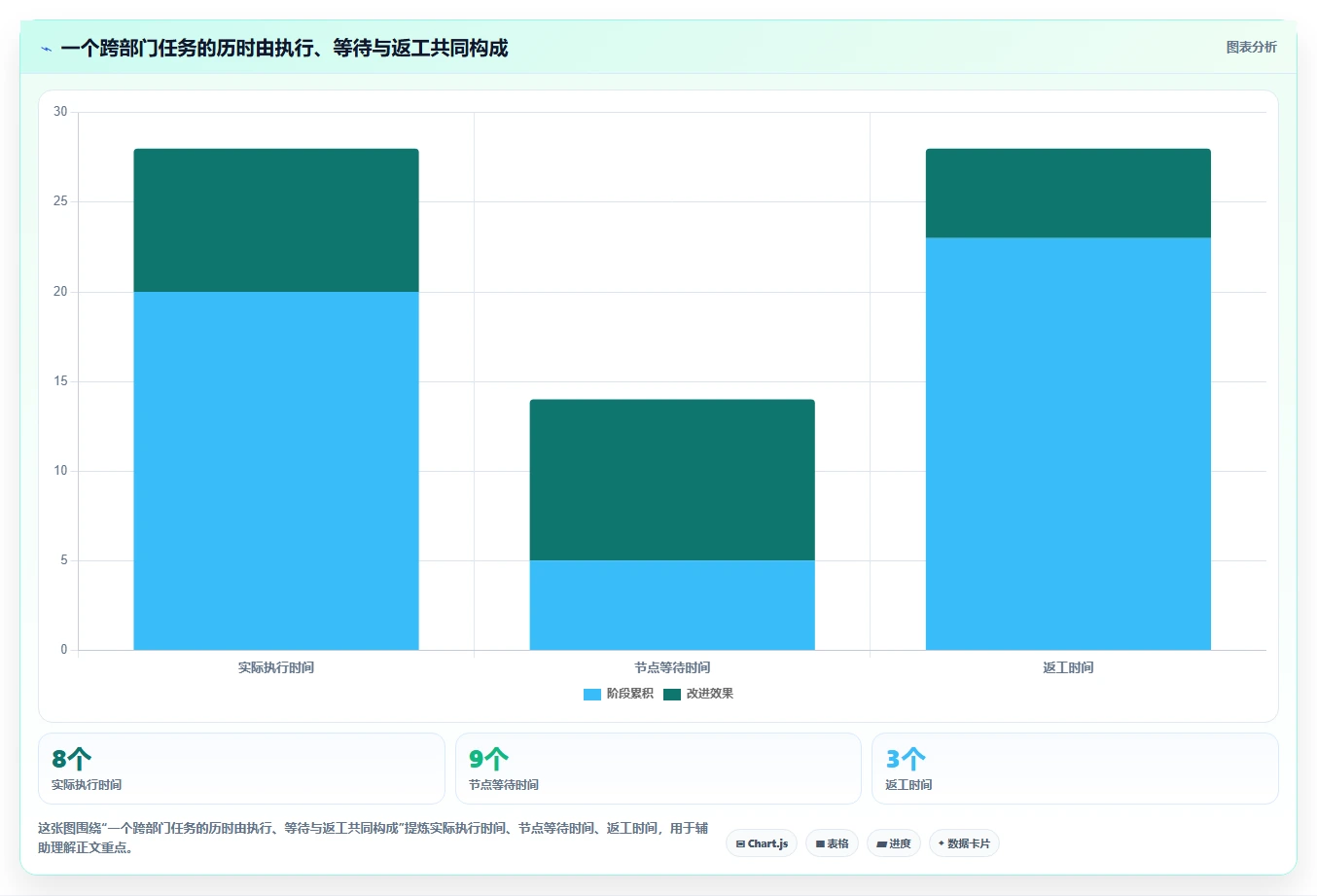The image size is (1317, 896).
Task: Click the blue segment of 节点等待时间 bar
Action: [672, 605]
